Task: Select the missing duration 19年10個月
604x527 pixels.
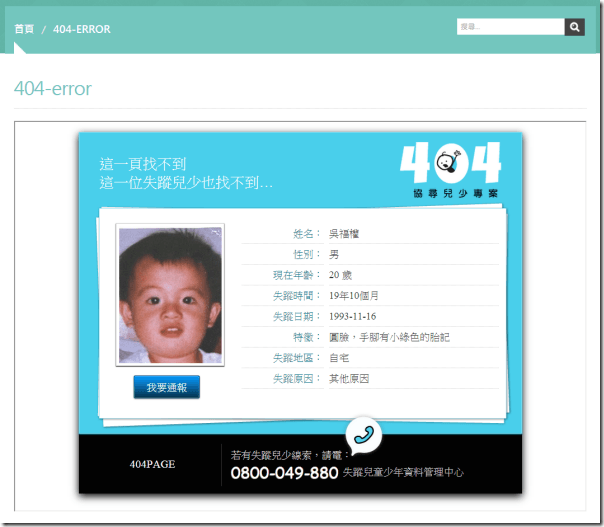Action: pyautogui.click(x=354, y=296)
